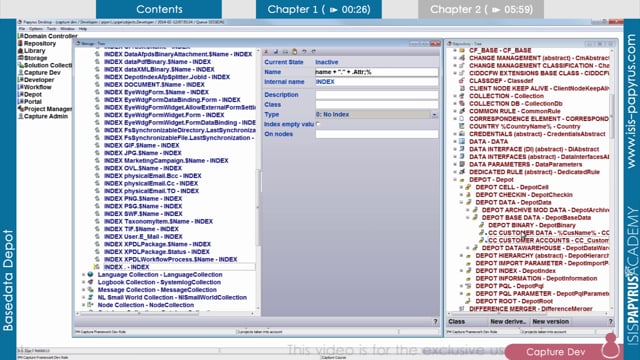The width and height of the screenshot is (640, 360).
Task: Expand the CHANGE MANAGEMENT (abstract) node
Action: pos(455,58)
